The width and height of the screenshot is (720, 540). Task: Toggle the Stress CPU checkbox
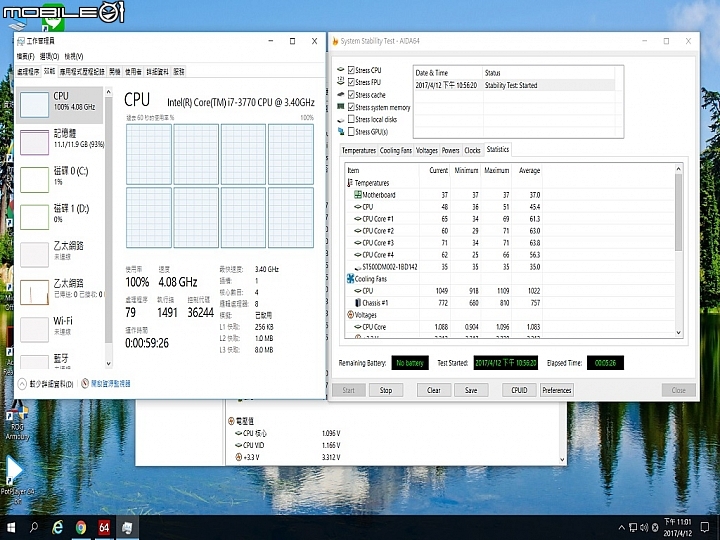coord(351,70)
